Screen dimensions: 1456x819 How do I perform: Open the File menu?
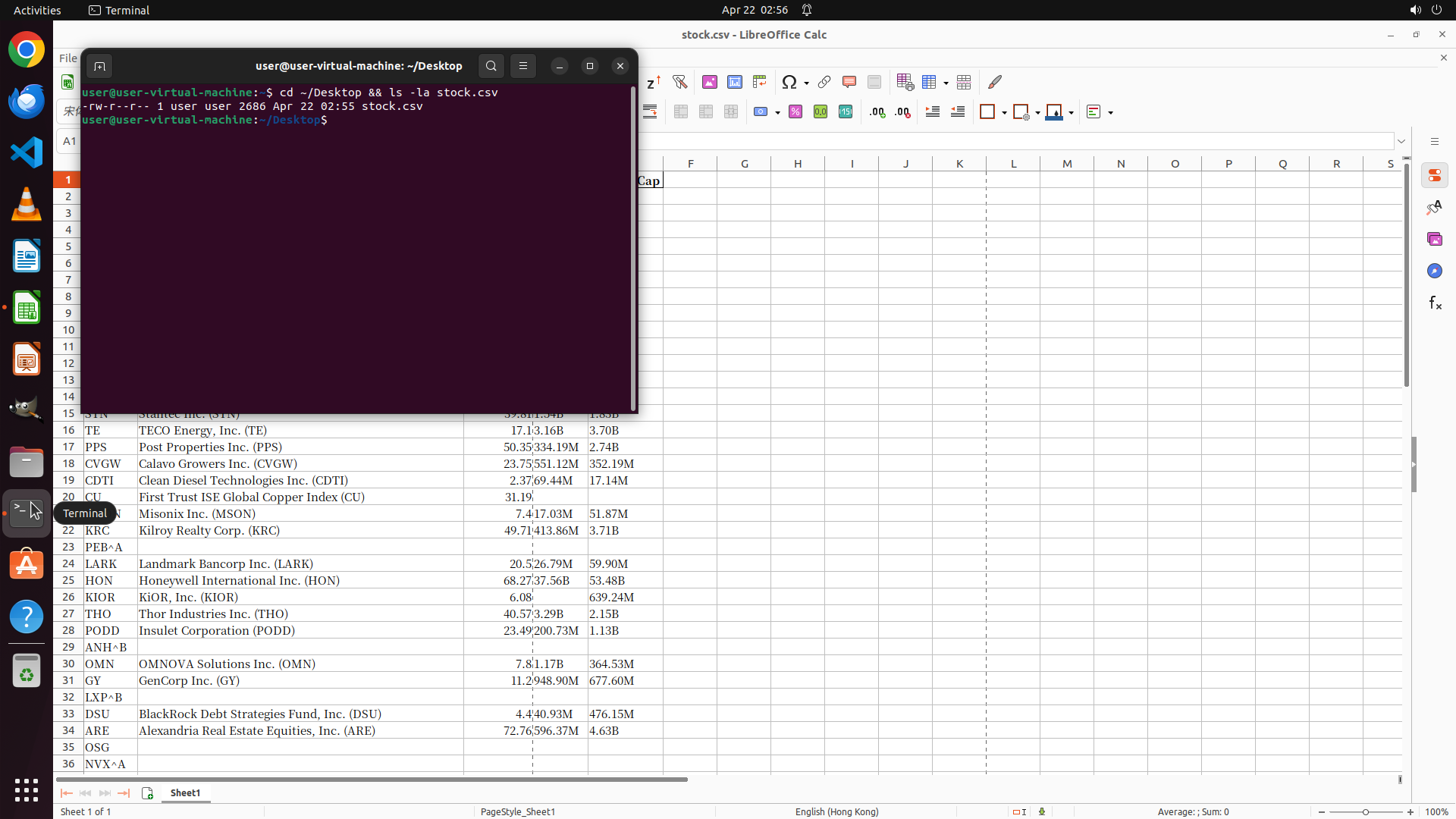(x=67, y=58)
